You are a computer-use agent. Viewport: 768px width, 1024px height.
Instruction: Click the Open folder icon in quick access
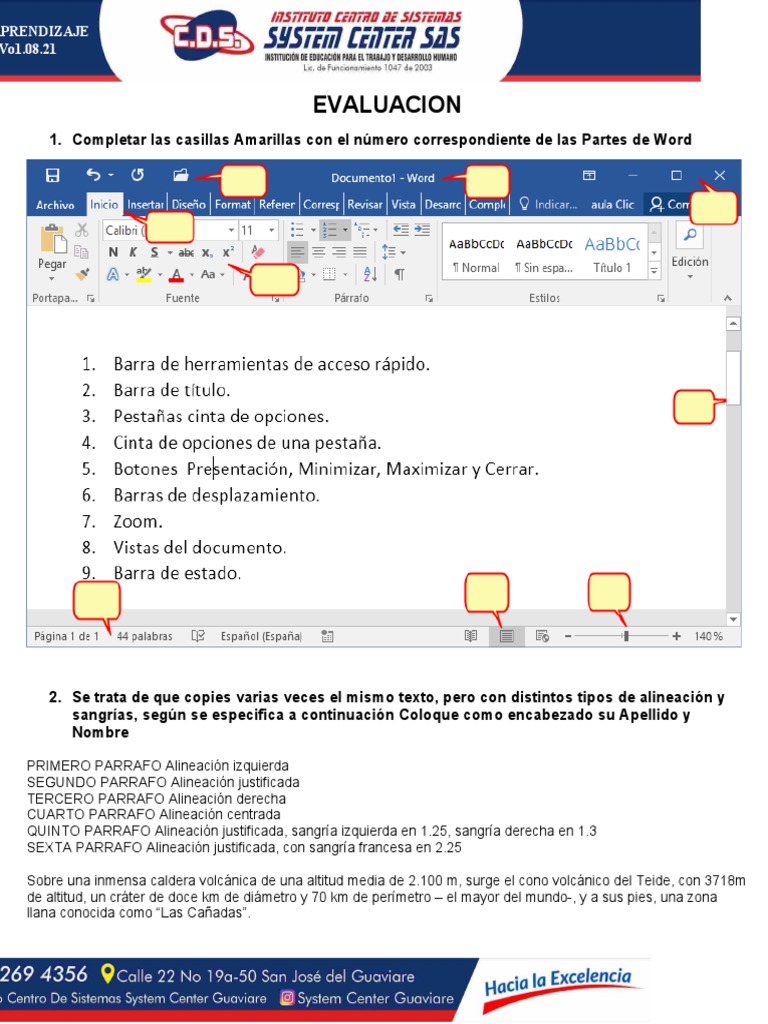pos(180,174)
